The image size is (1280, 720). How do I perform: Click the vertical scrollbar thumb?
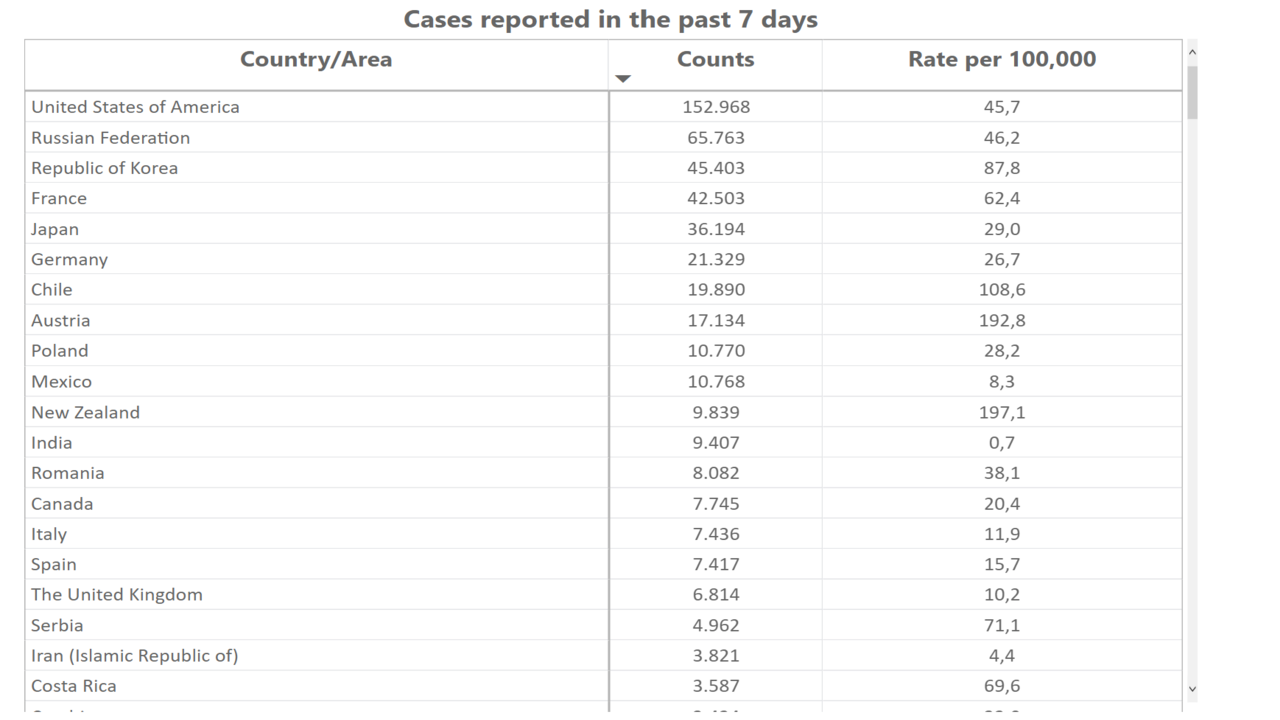(1191, 93)
